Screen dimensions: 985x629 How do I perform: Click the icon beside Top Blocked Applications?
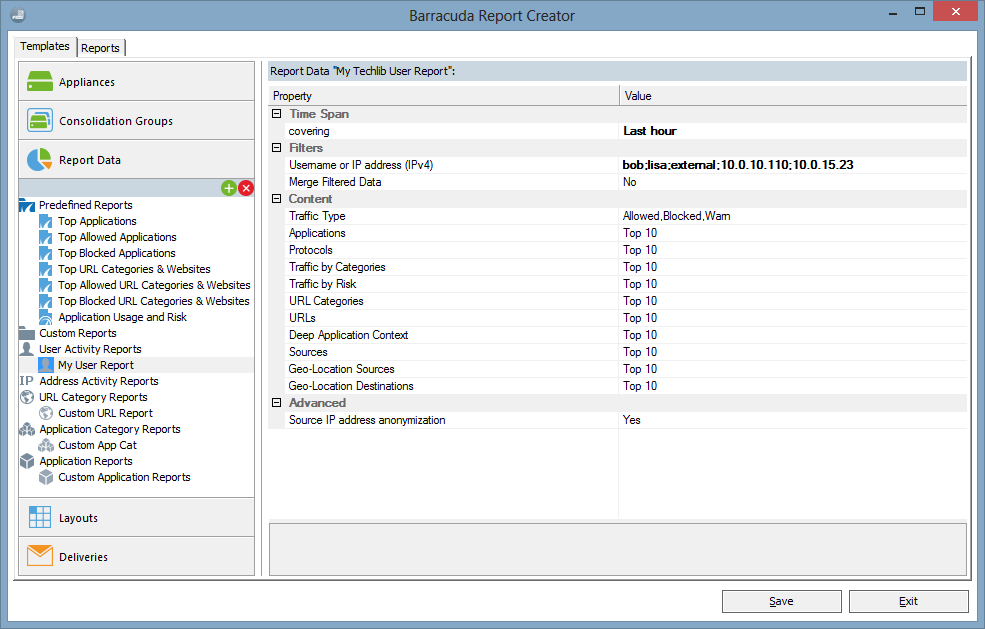[x=46, y=253]
